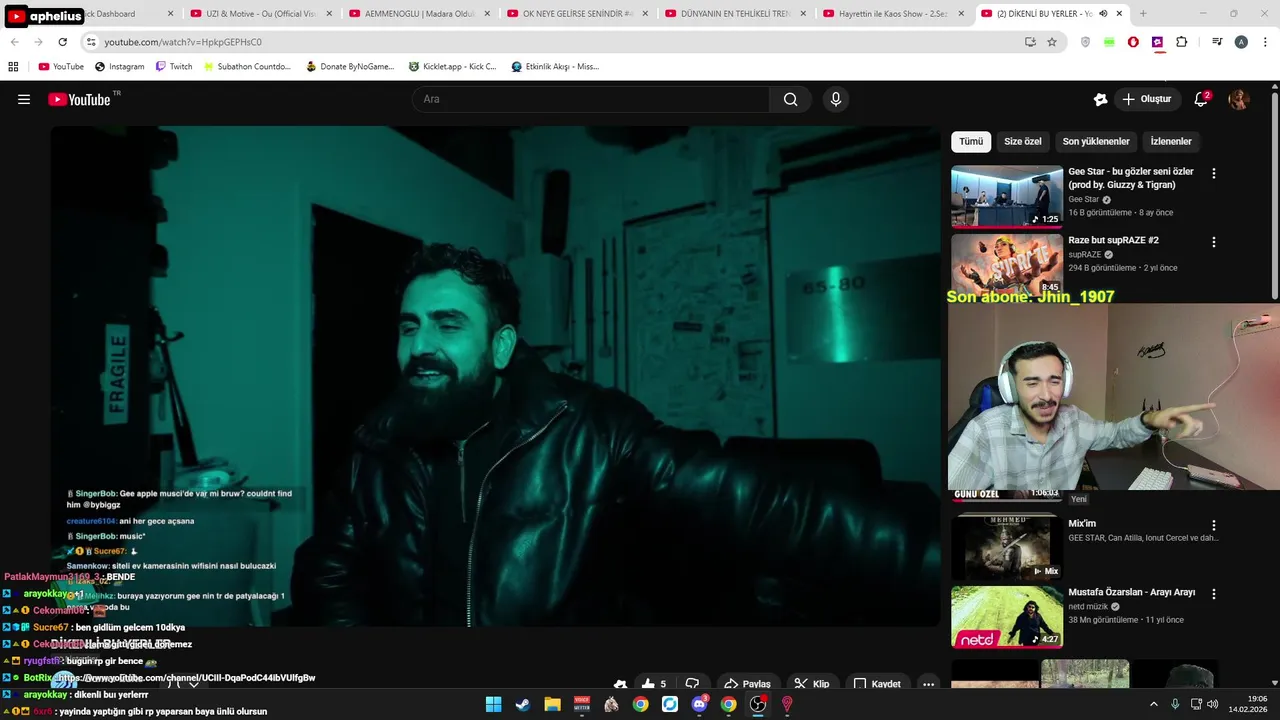This screenshot has width=1280, height=720.
Task: Bookmark this page with the star icon
Action: click(x=1052, y=42)
